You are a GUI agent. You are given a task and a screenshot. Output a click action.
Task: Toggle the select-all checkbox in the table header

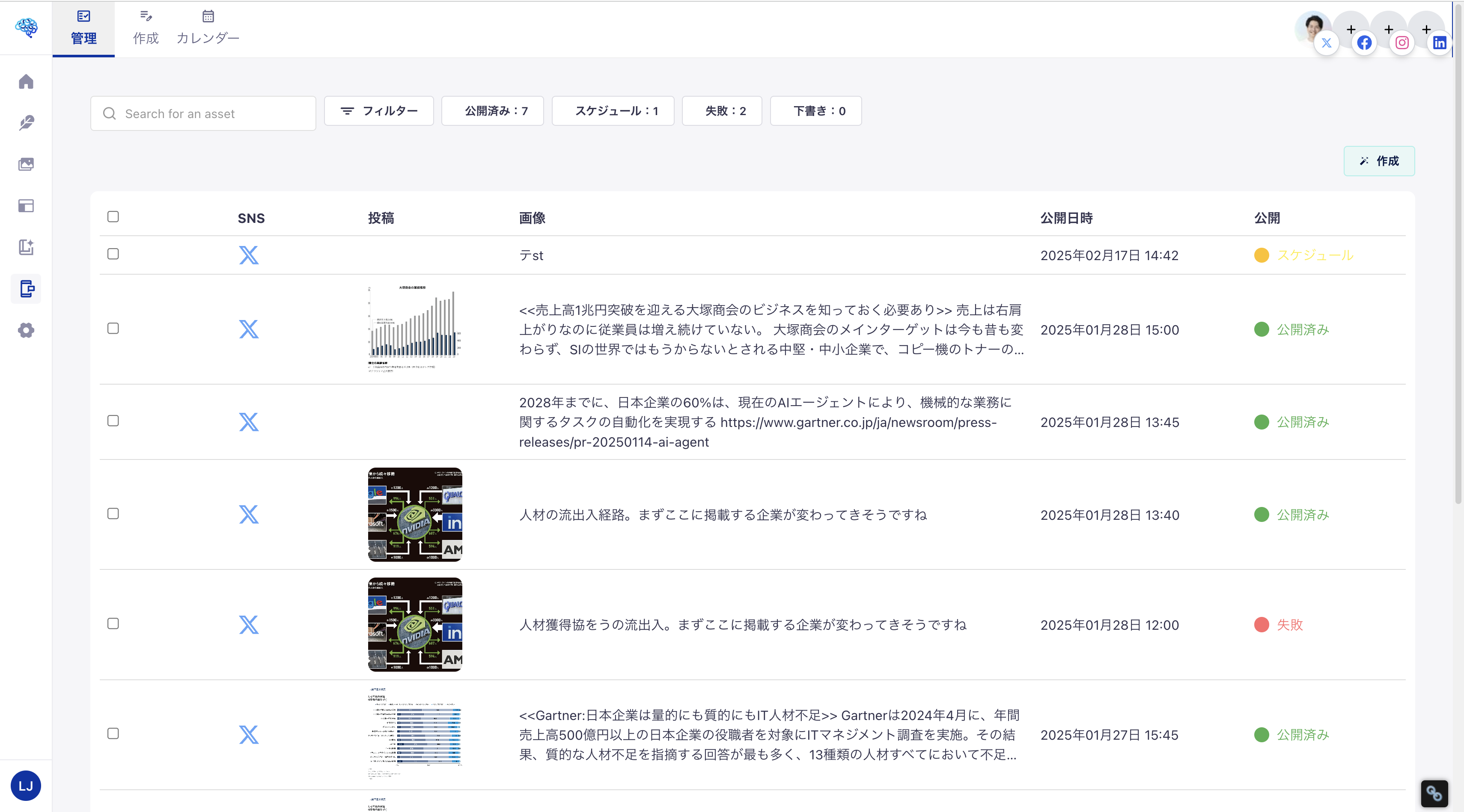[x=113, y=216]
